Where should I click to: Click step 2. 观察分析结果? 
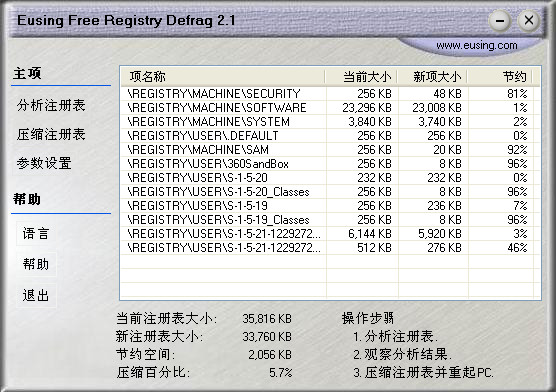(x=402, y=354)
